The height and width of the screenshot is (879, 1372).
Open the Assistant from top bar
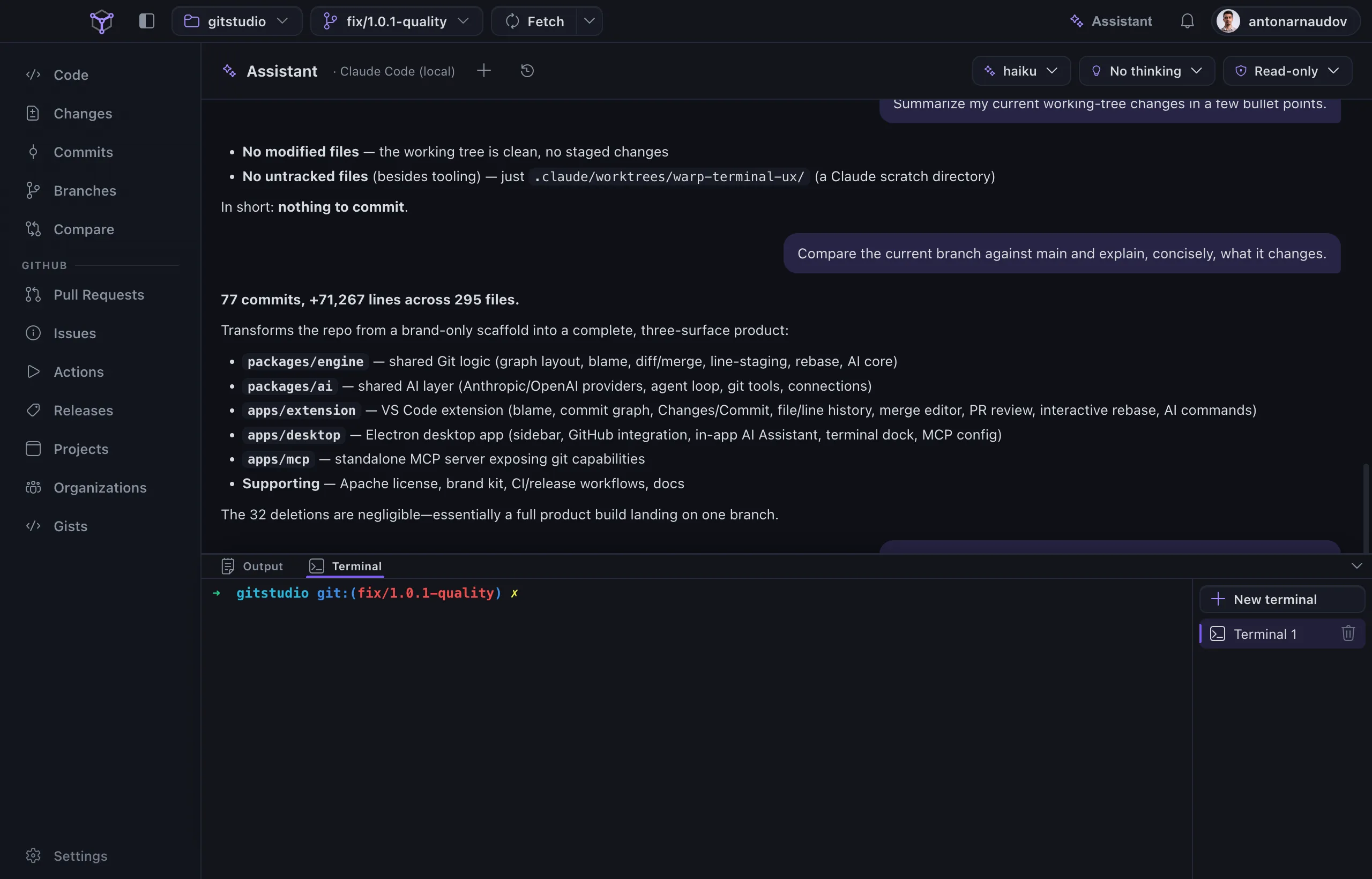point(1110,21)
